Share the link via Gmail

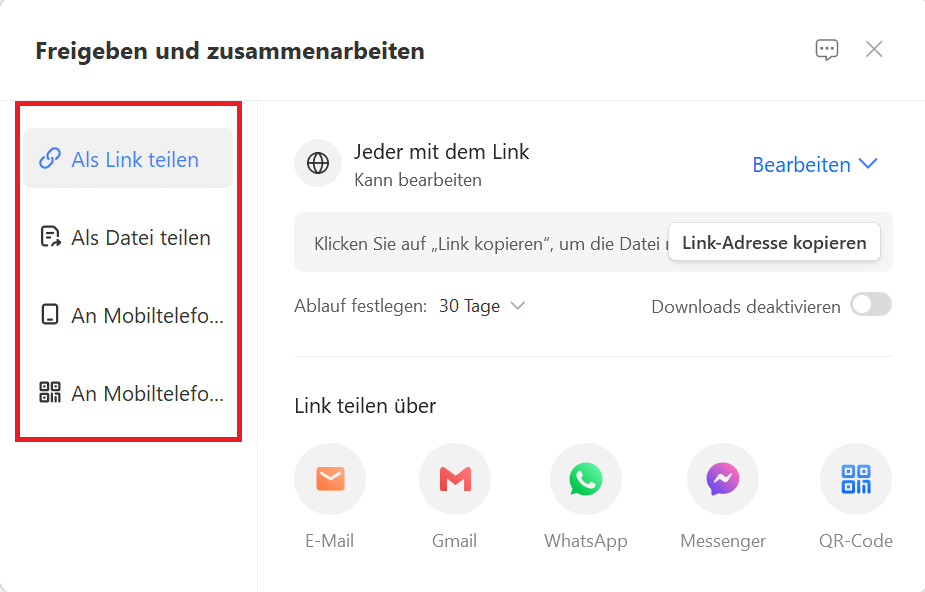coord(455,479)
